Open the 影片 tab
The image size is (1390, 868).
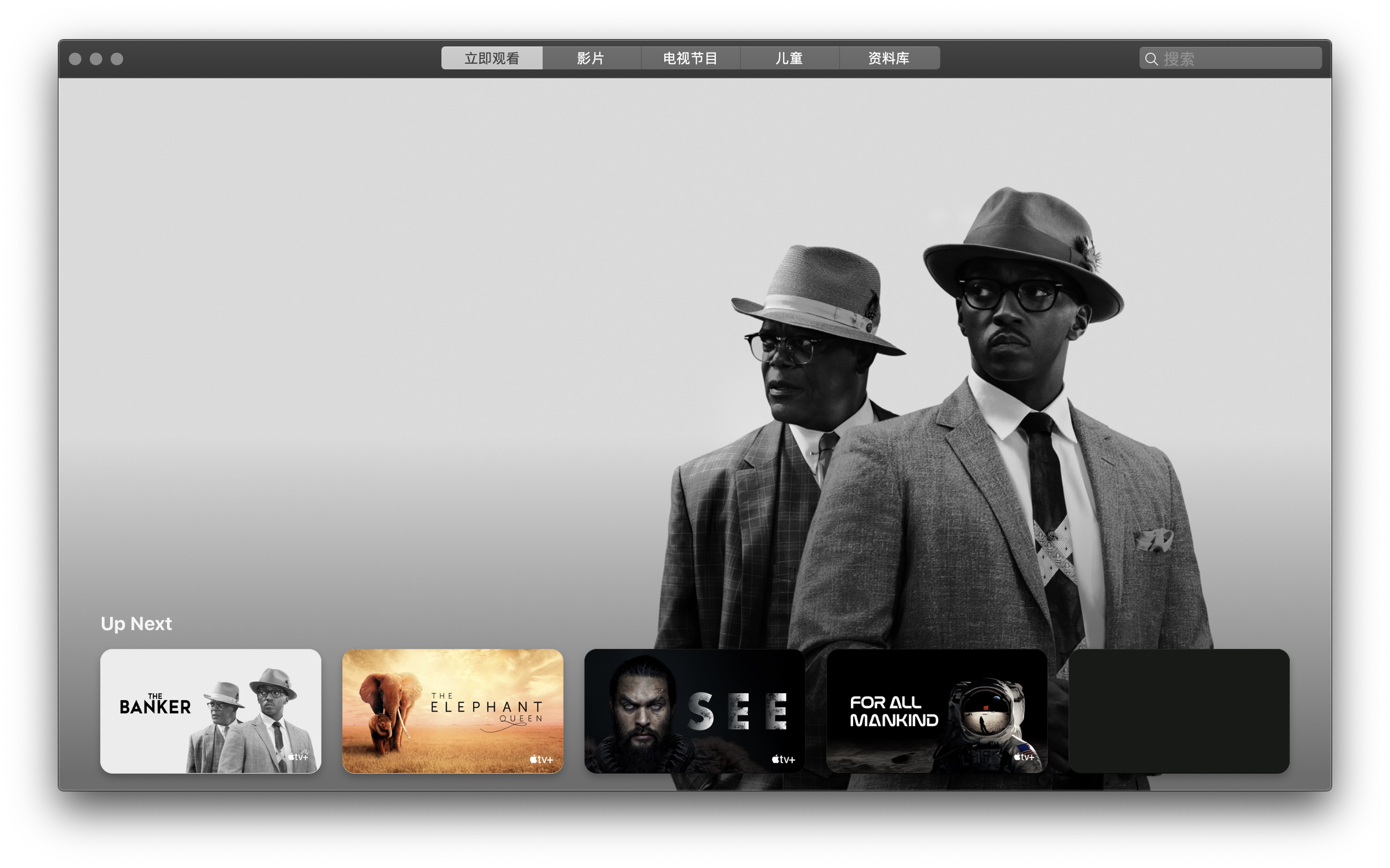coord(591,58)
